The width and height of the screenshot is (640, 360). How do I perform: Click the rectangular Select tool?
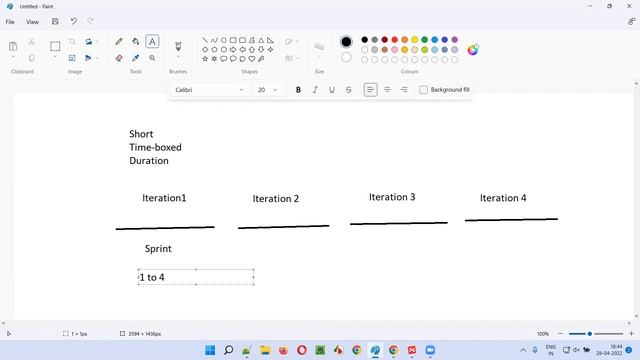point(55,46)
